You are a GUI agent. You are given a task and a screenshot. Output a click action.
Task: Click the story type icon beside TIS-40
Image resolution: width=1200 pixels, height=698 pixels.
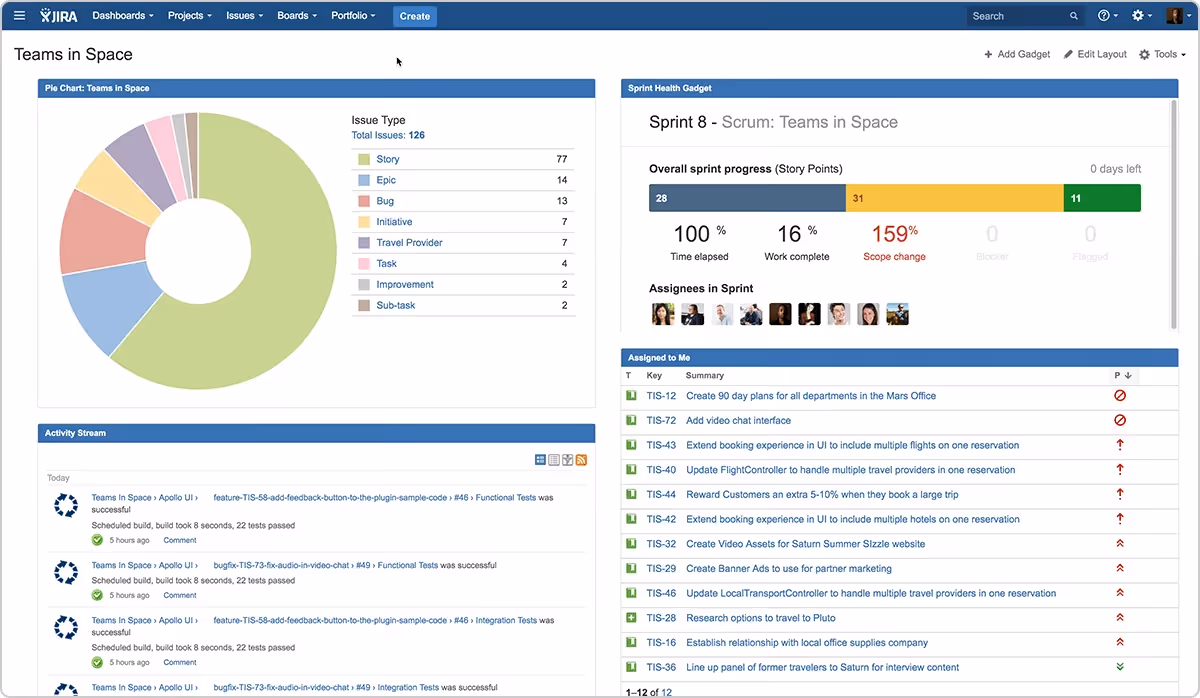point(631,470)
